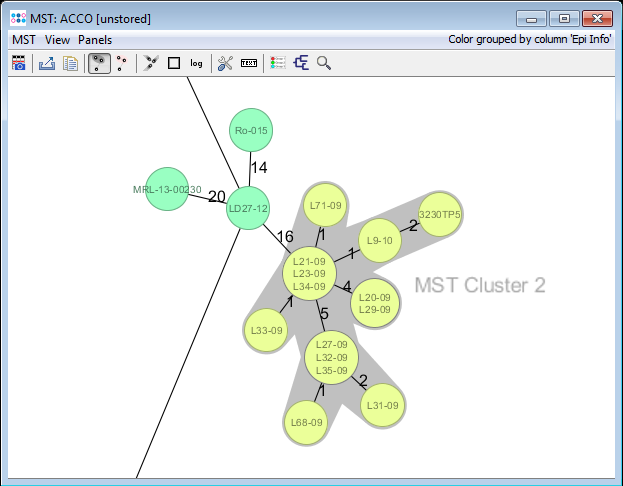Image resolution: width=623 pixels, height=486 pixels.
Task: Open the cut branch scissors tool
Action: pyautogui.click(x=225, y=63)
